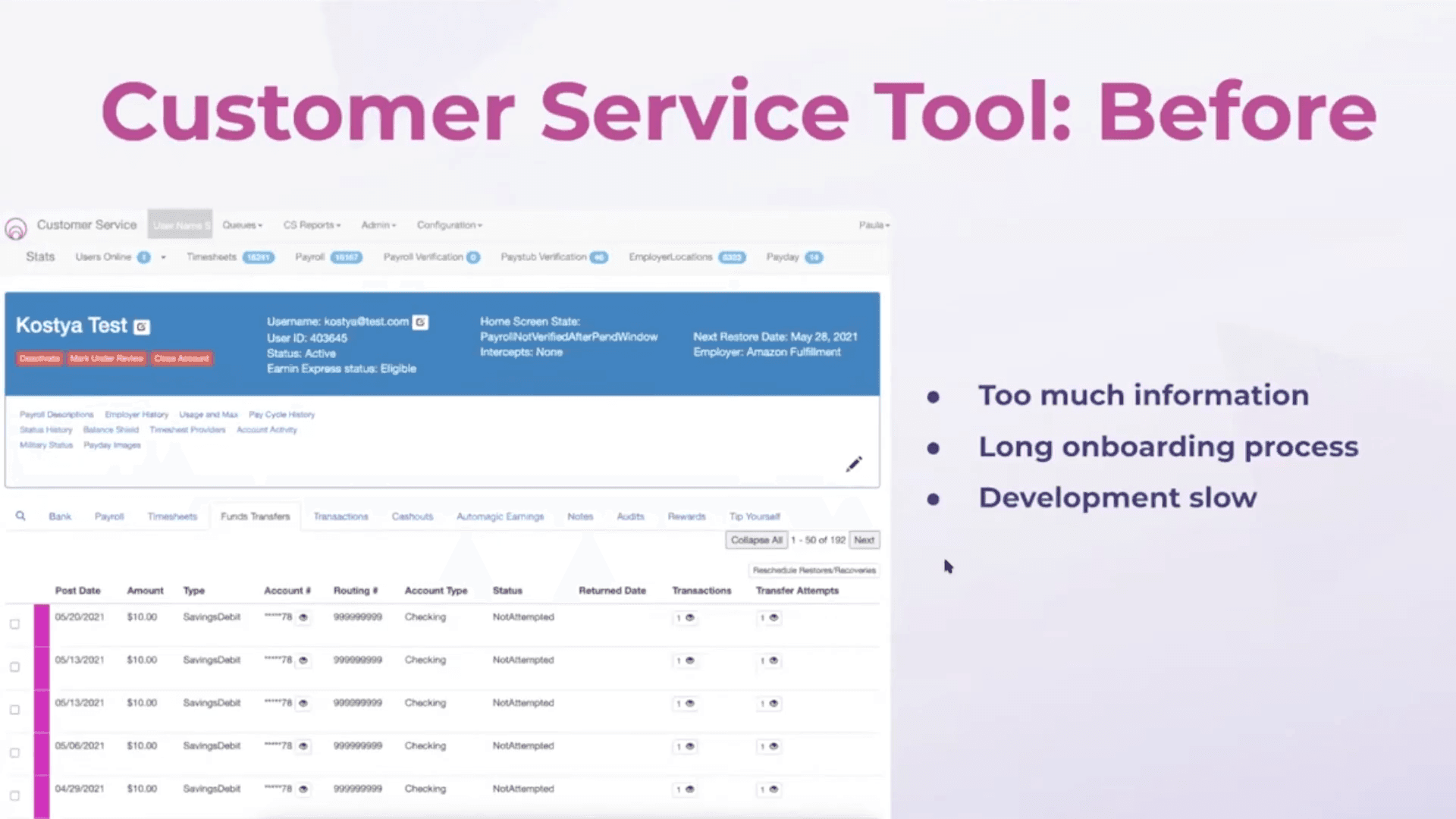Open the Queues dropdown menu
The height and width of the screenshot is (819, 1456).
click(x=242, y=225)
